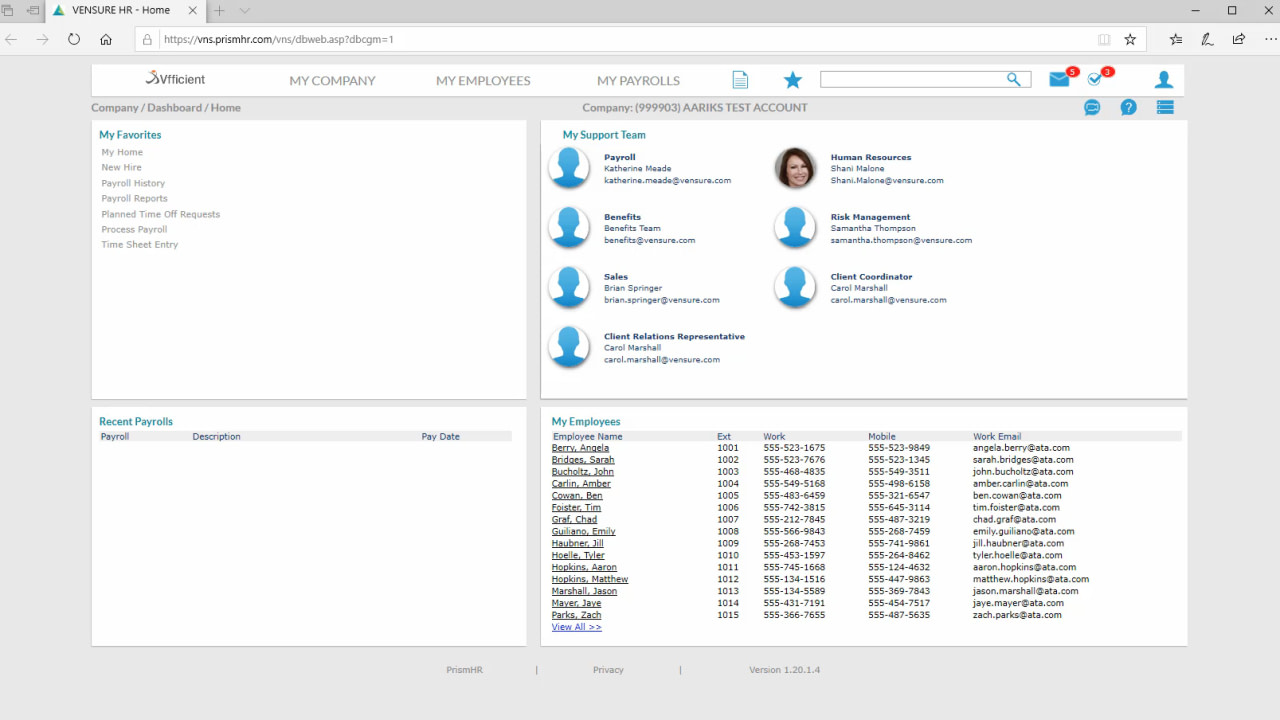1280x720 pixels.
Task: Click the header search input field
Action: pyautogui.click(x=910, y=80)
